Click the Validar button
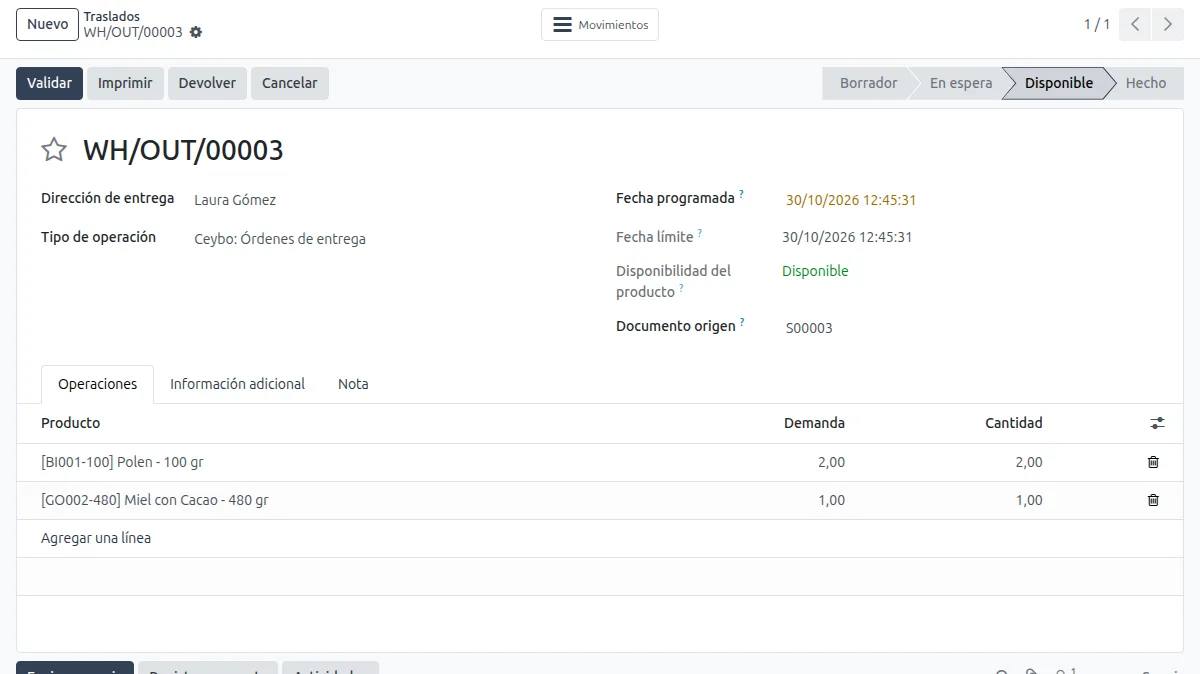This screenshot has height=674, width=1200. 49,83
